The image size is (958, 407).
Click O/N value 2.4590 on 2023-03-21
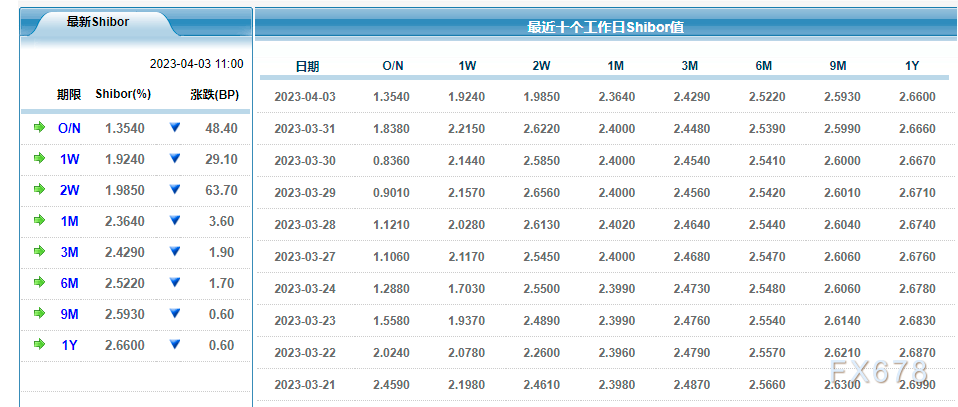(392, 384)
